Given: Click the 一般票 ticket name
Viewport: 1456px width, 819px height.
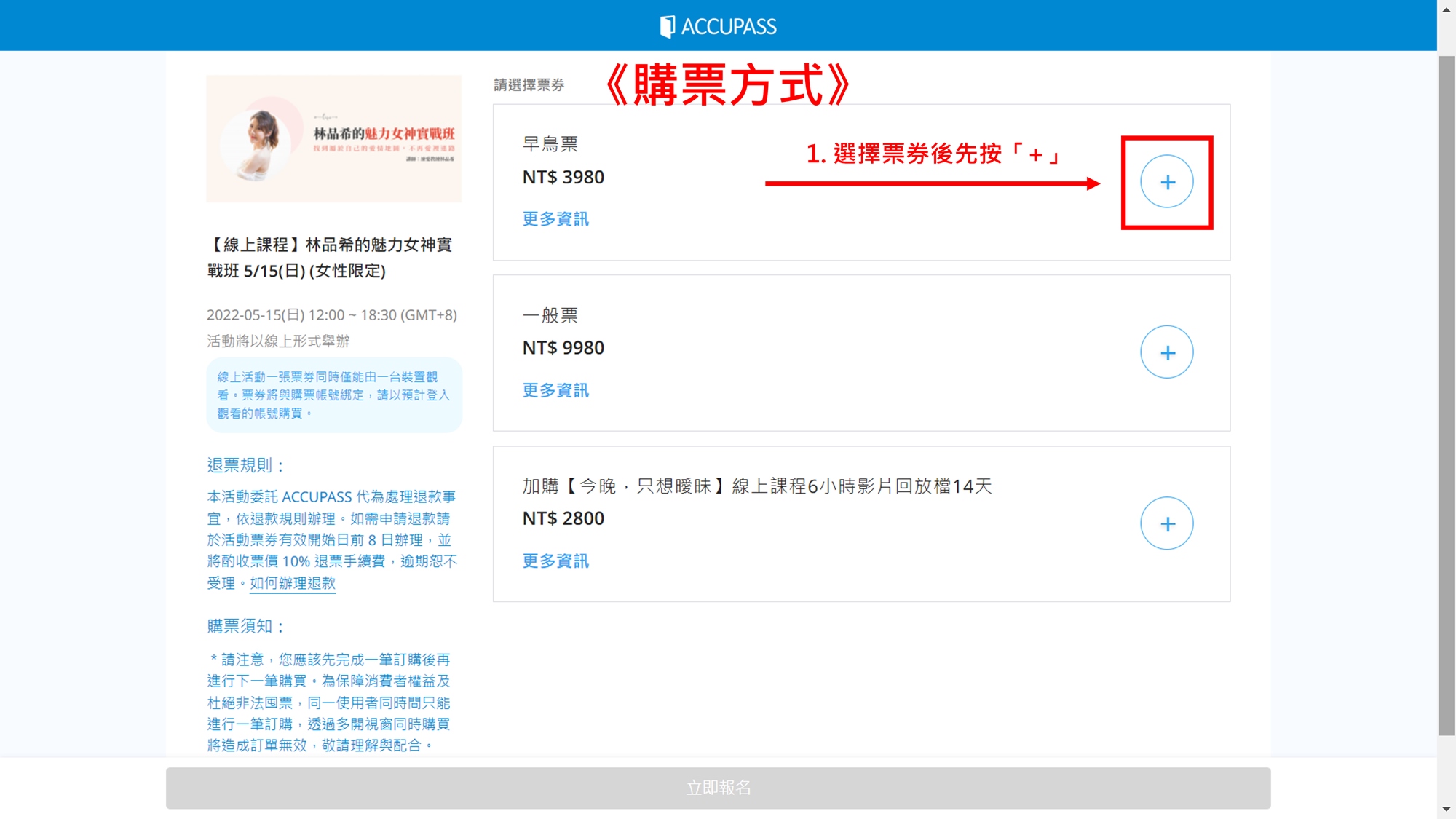Looking at the screenshot, I should 550,315.
